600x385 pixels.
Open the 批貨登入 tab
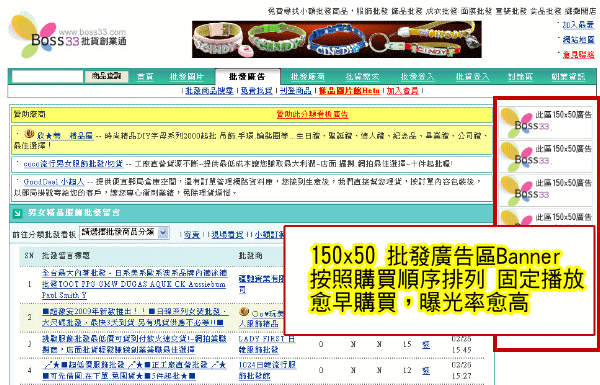coord(472,77)
